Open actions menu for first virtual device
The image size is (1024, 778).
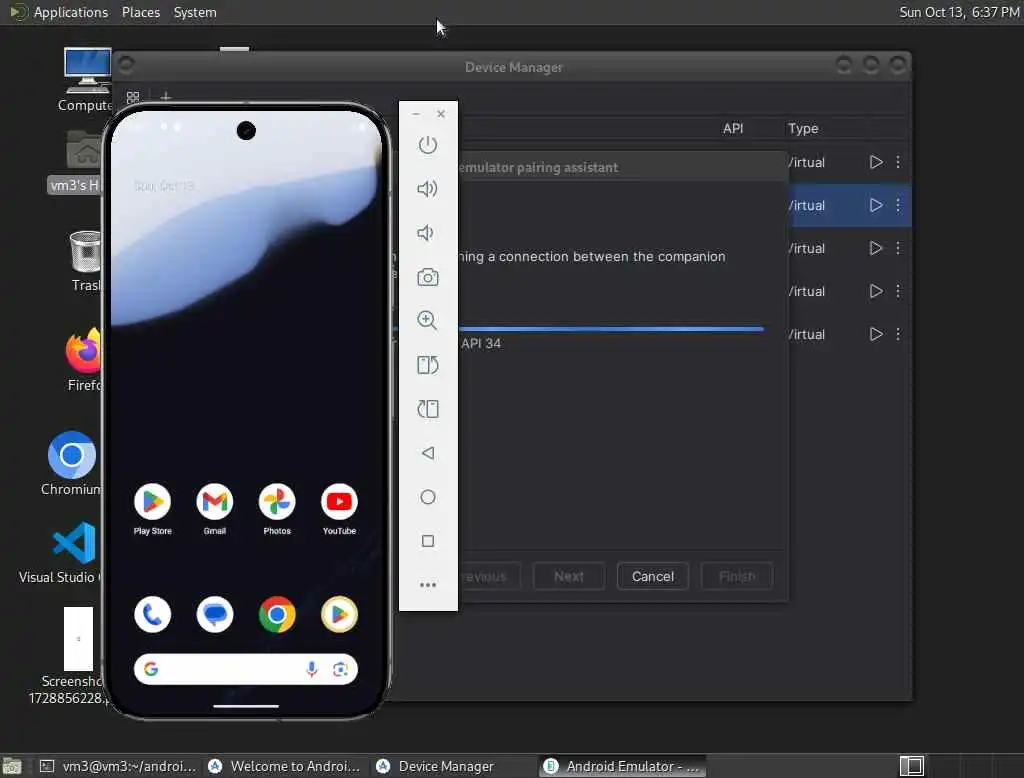point(898,162)
